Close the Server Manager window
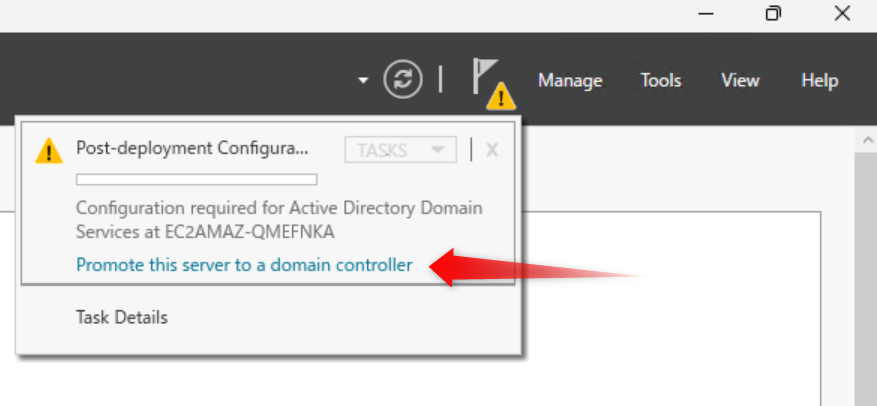 coord(842,13)
